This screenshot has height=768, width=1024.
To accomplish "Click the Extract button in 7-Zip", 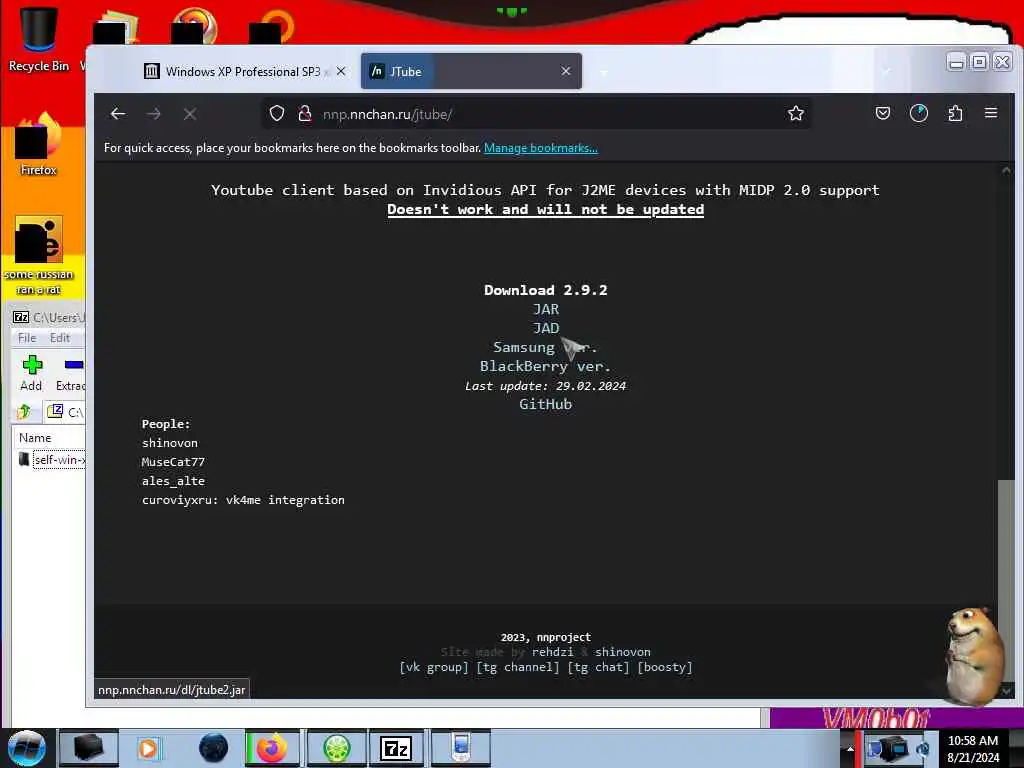I will click(71, 374).
